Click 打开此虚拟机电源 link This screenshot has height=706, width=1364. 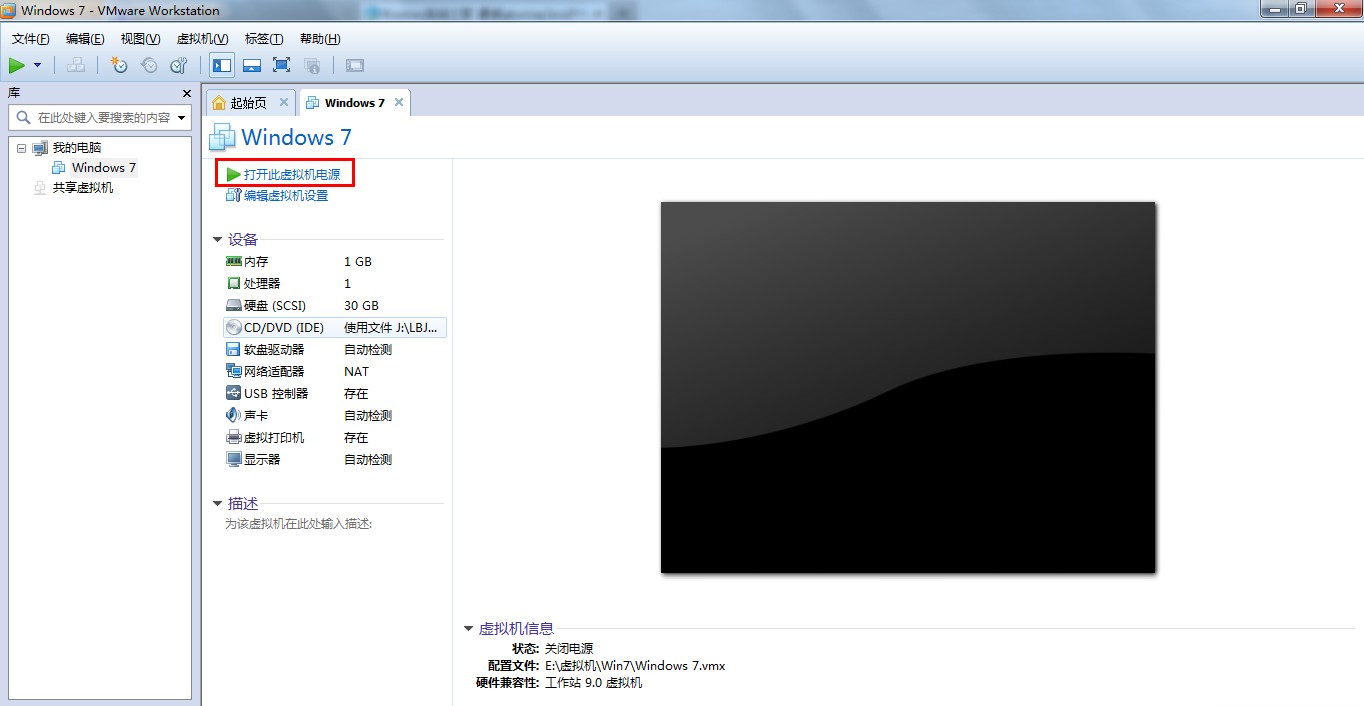click(291, 175)
